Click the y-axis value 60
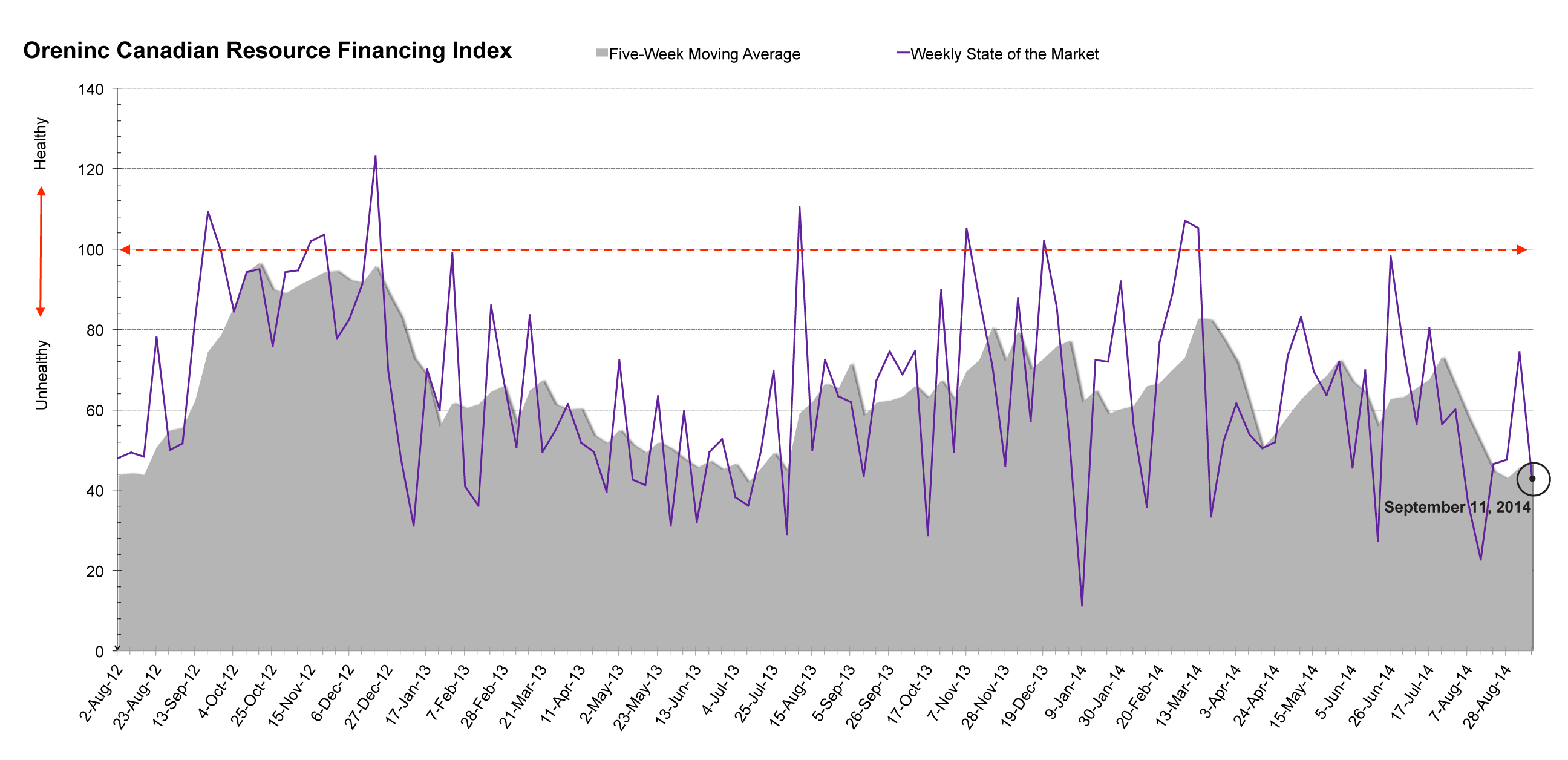The image size is (1568, 760). pos(95,411)
